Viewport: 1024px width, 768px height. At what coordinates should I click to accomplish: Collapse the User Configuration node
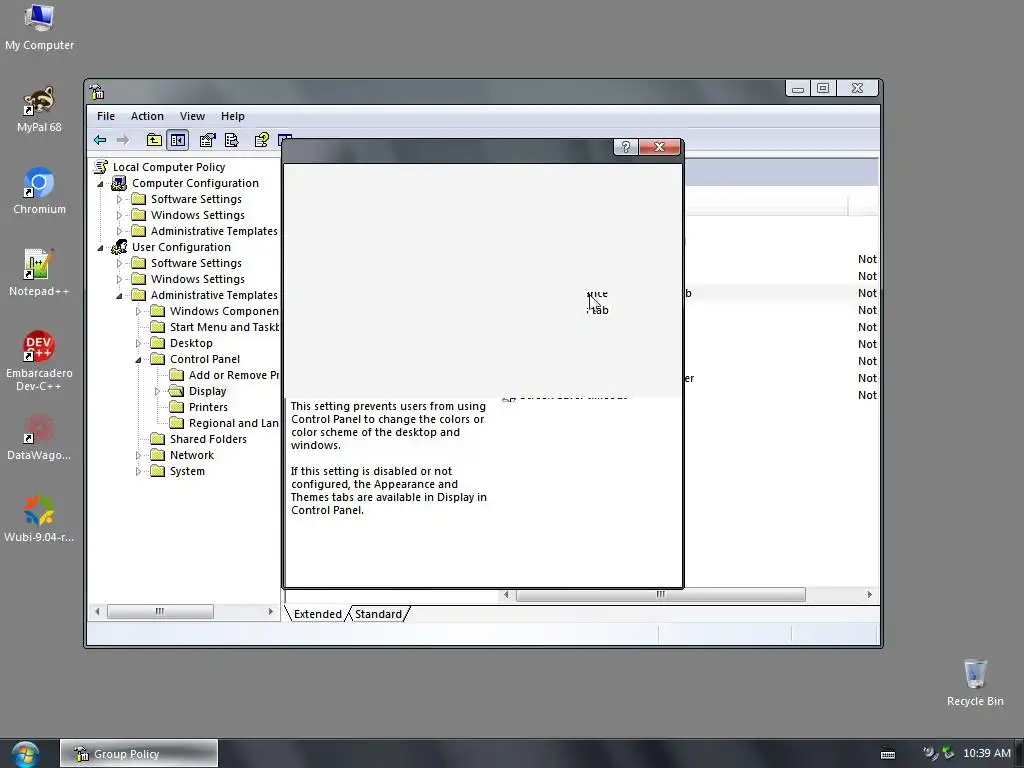(x=101, y=248)
